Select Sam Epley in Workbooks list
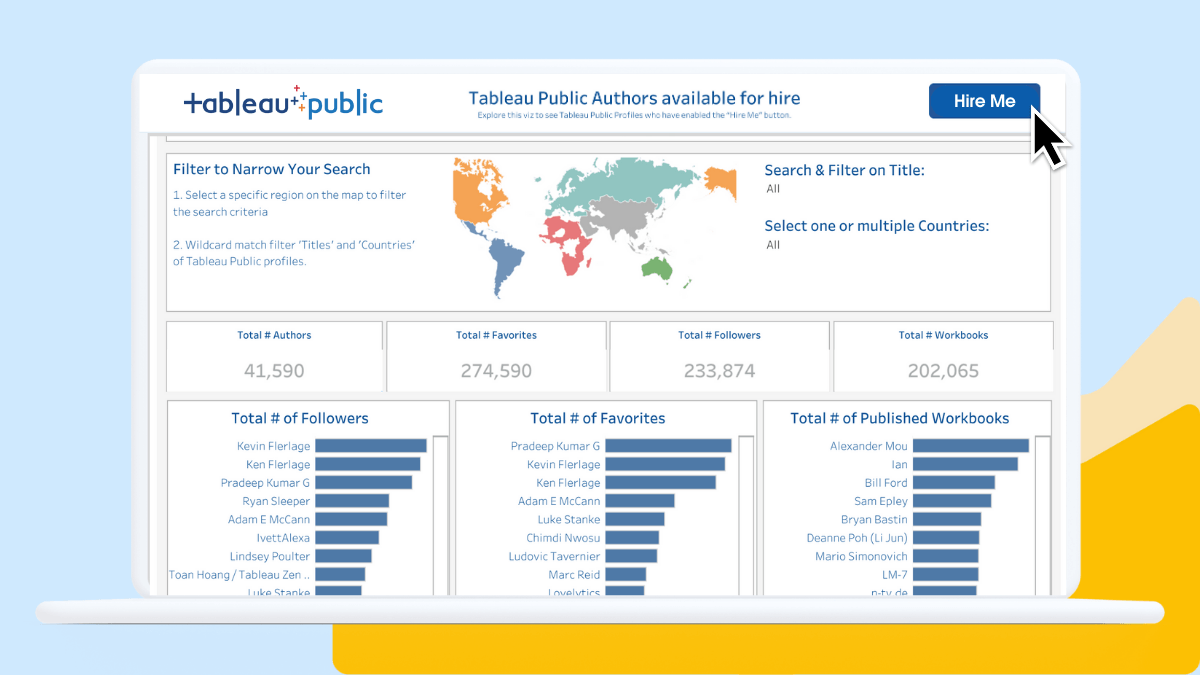The width and height of the screenshot is (1200, 675). [x=880, y=501]
